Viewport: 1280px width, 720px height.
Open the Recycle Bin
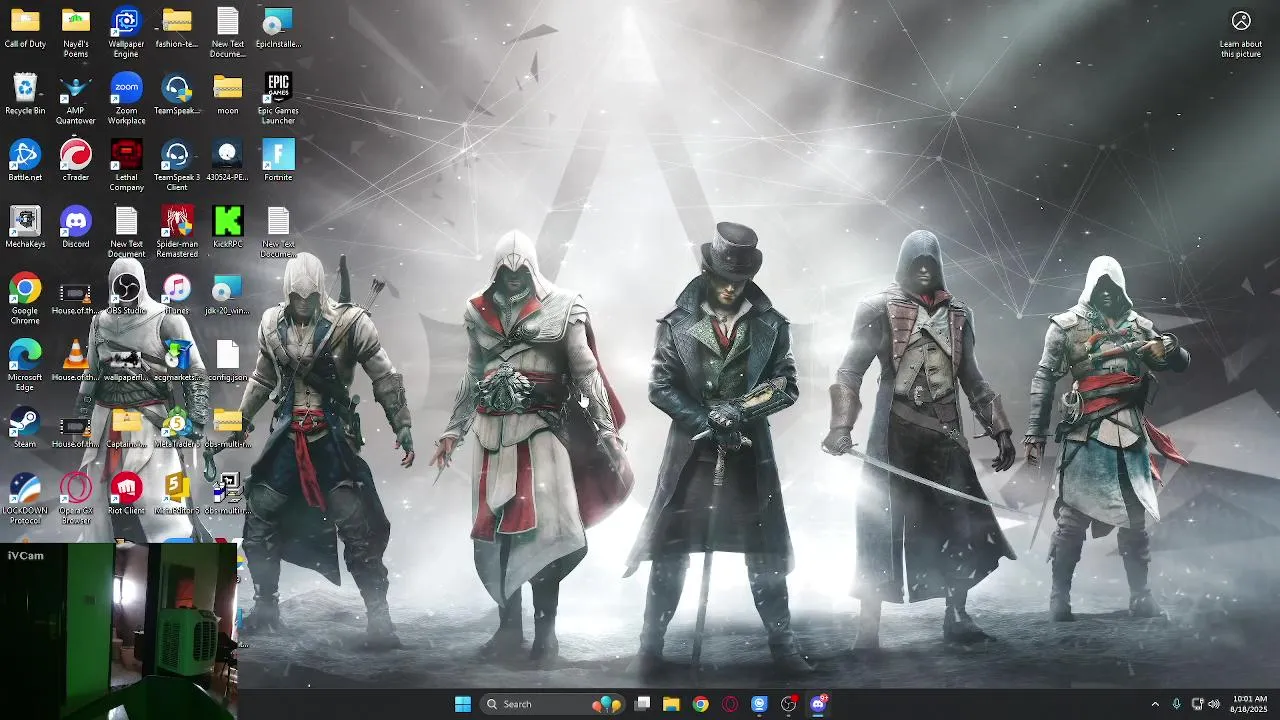tap(25, 96)
